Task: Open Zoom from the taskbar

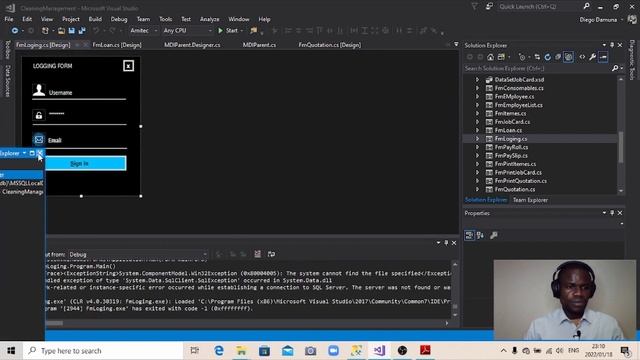Action: tap(333, 351)
